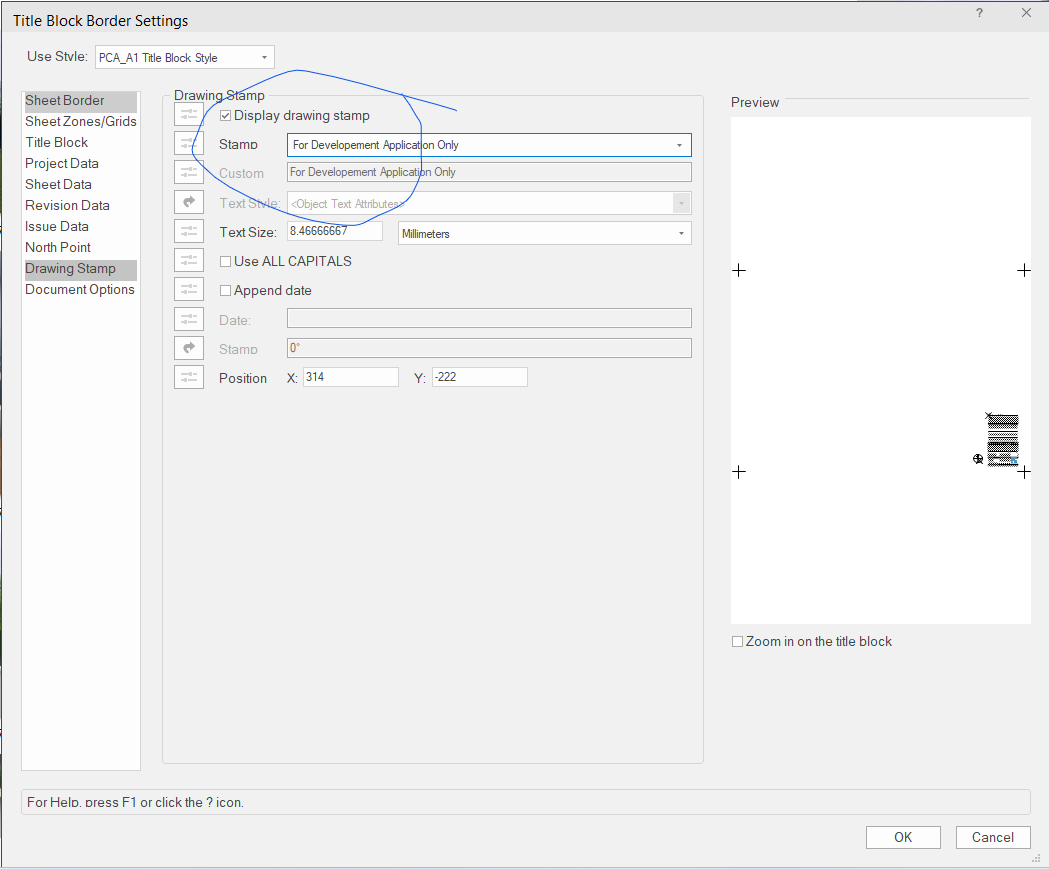Click settings icon beside Use ALL CAPITALS

[x=189, y=261]
